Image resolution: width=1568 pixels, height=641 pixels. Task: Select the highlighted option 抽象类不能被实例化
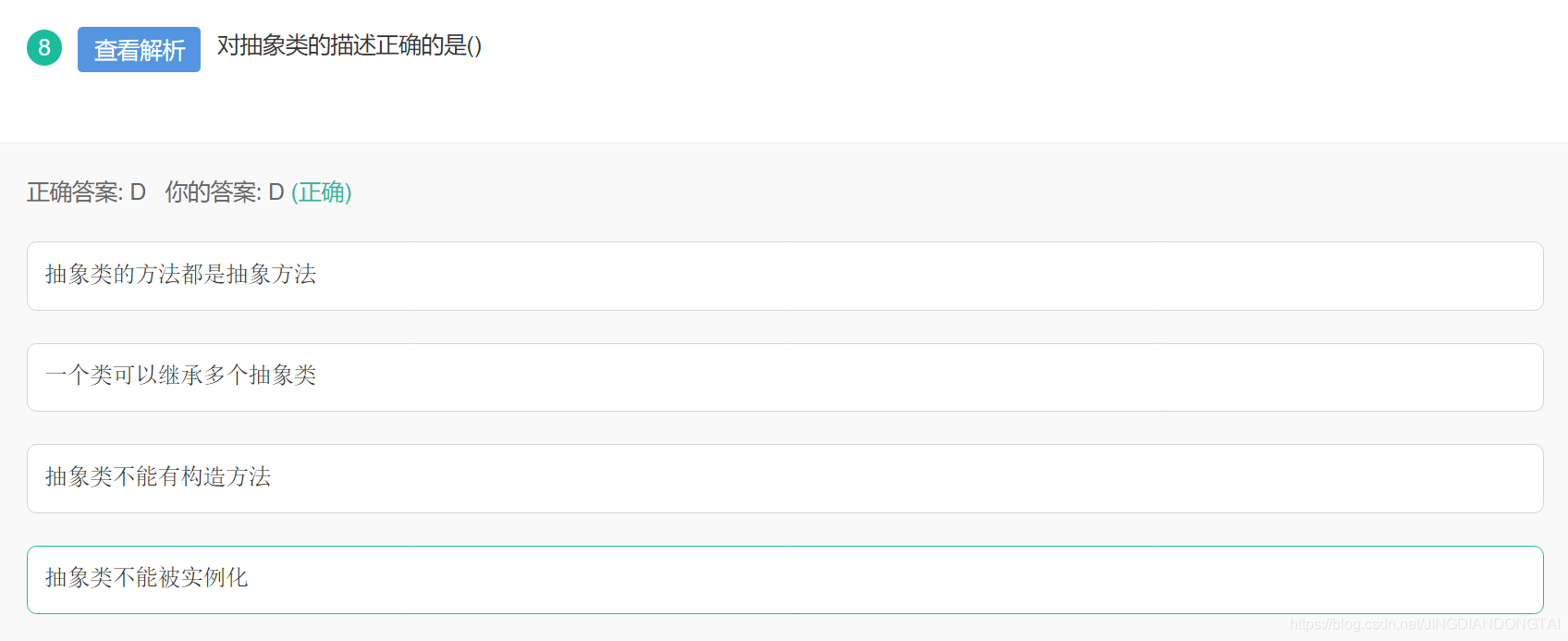(785, 580)
